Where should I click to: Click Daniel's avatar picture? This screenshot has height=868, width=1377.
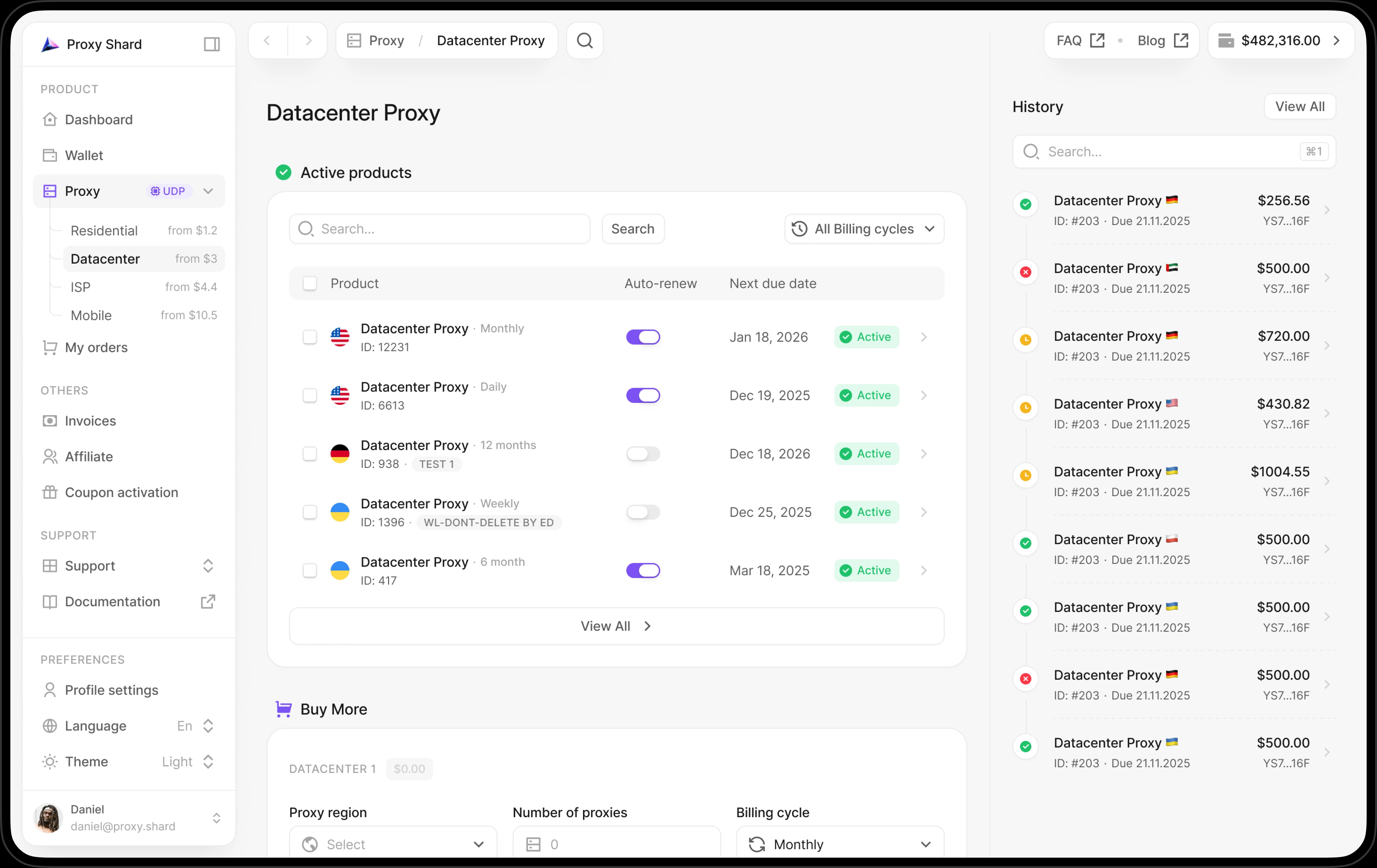pos(49,818)
